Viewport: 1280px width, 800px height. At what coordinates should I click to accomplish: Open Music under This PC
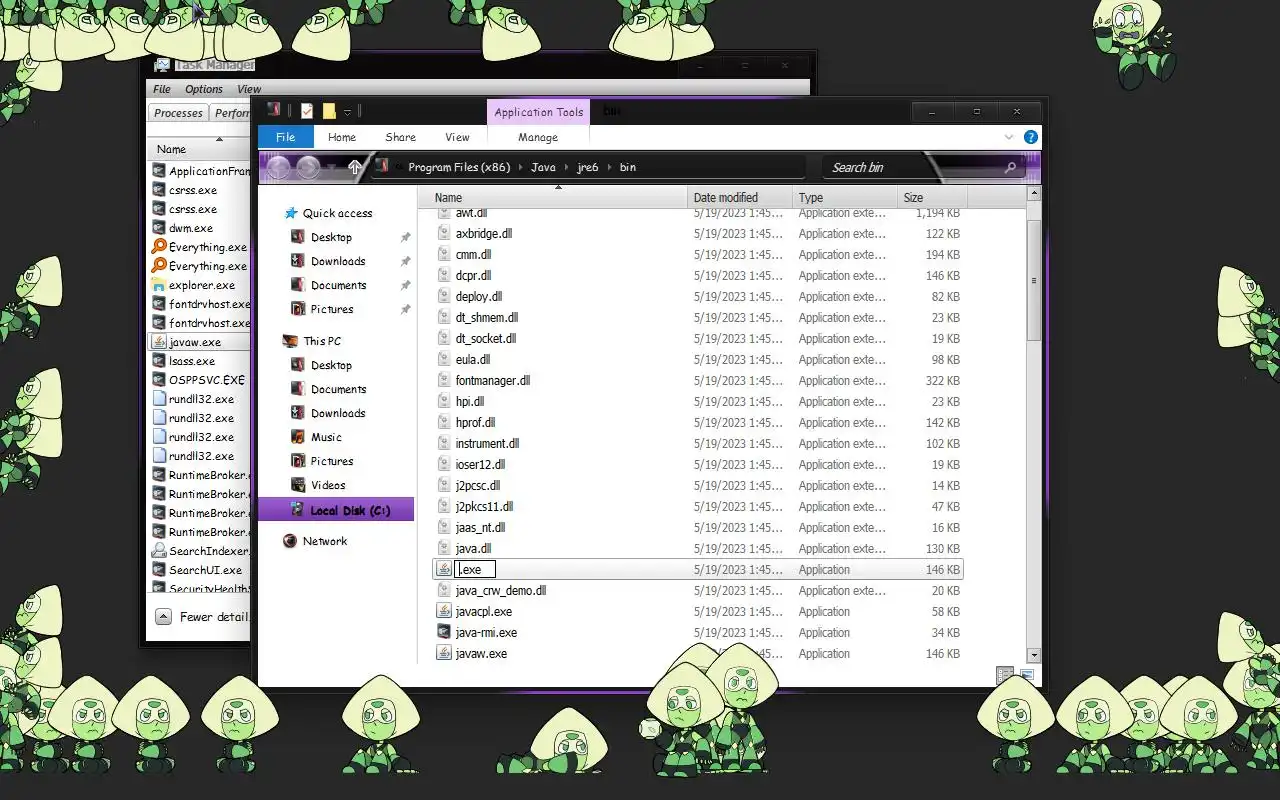tap(326, 437)
